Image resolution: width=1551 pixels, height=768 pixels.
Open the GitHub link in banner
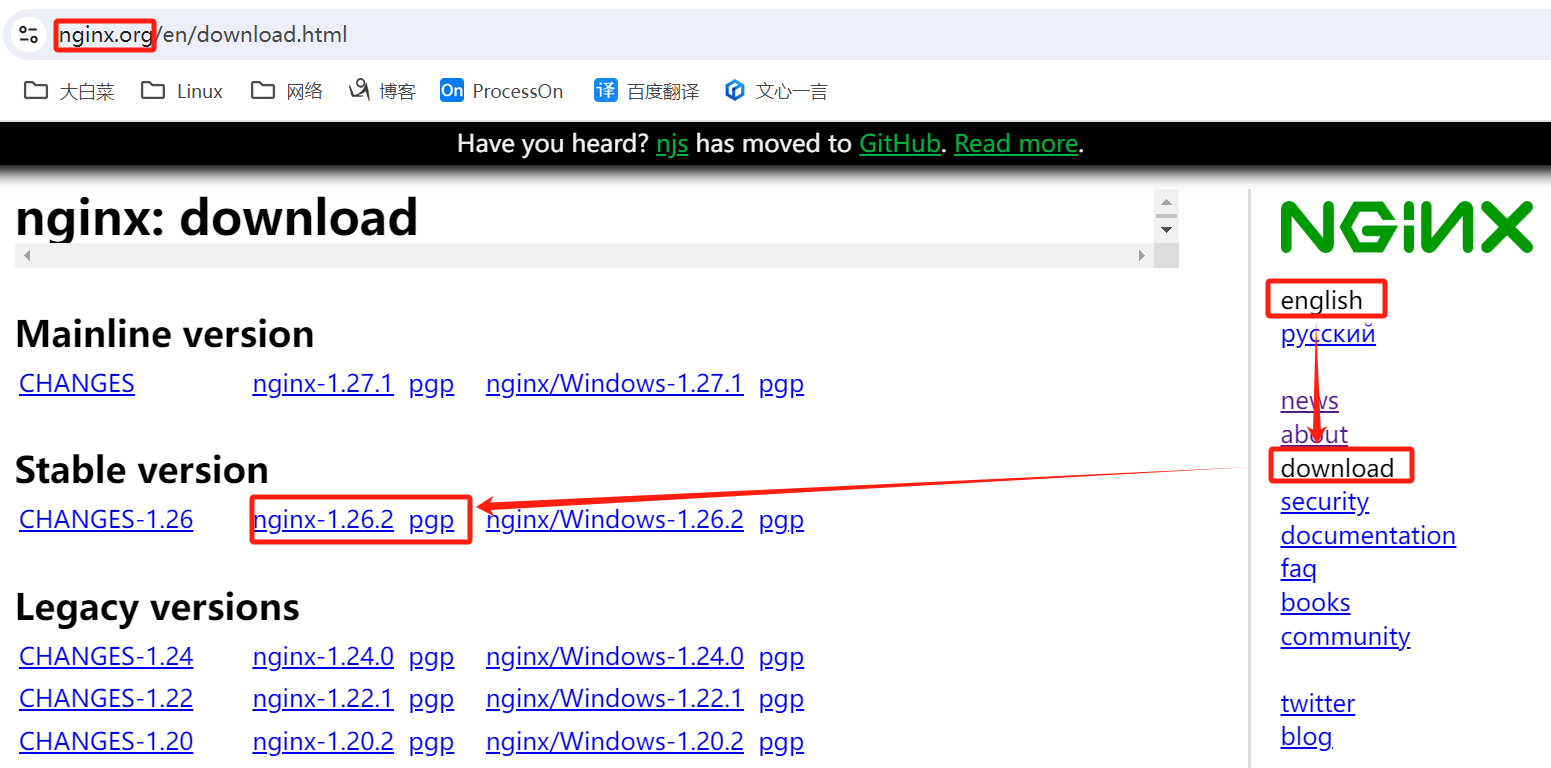click(x=899, y=144)
